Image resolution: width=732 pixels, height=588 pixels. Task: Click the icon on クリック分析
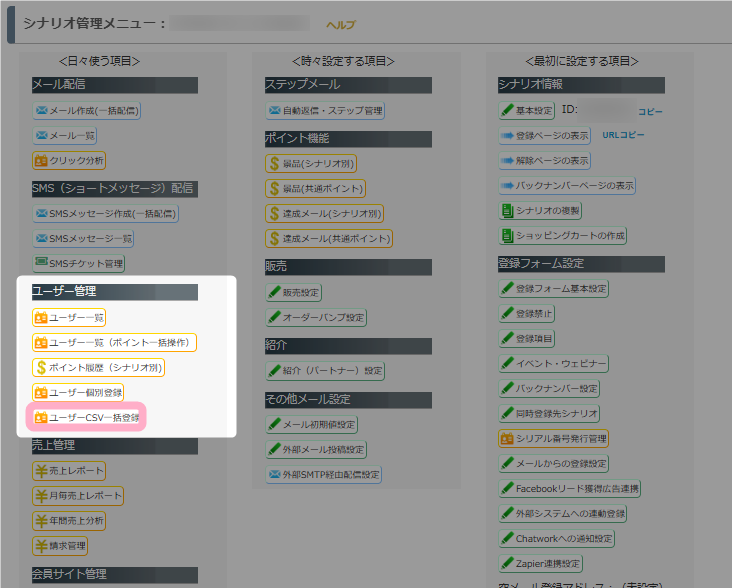tap(41, 160)
